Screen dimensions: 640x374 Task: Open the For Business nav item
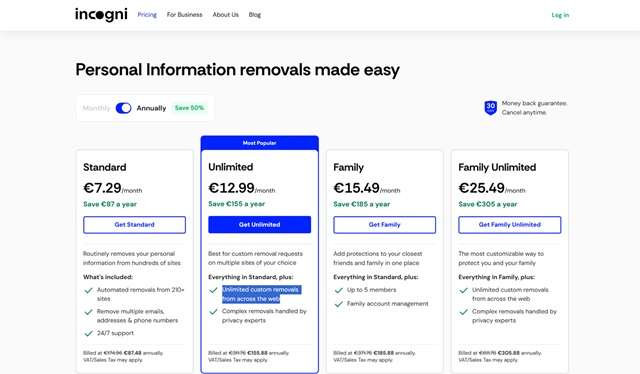pos(184,15)
